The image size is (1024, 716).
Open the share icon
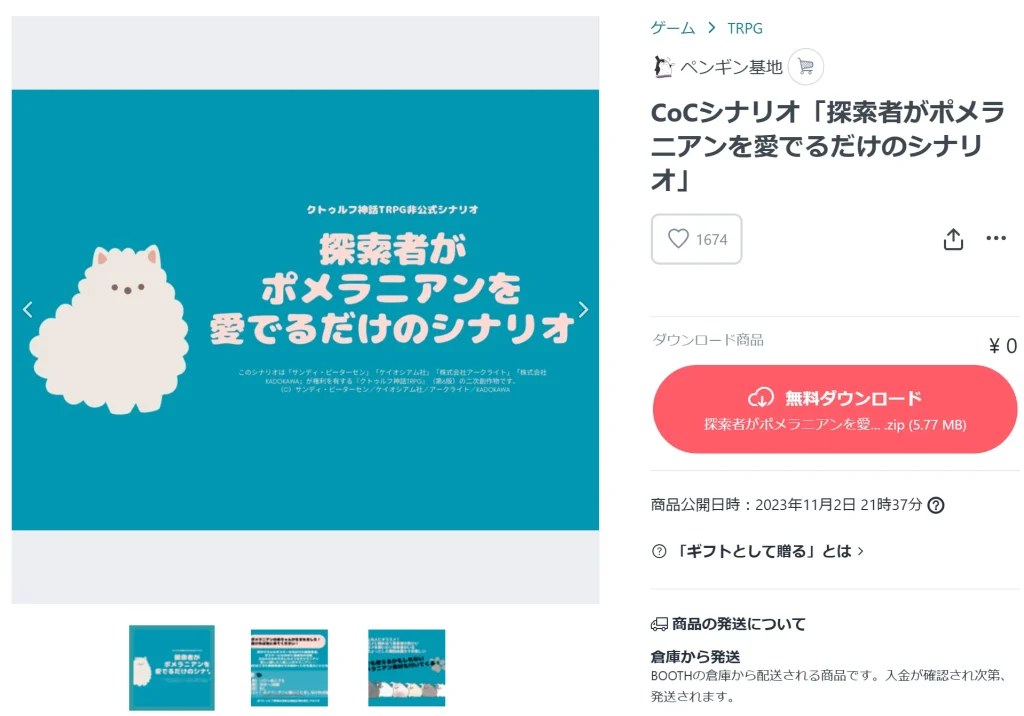point(953,239)
